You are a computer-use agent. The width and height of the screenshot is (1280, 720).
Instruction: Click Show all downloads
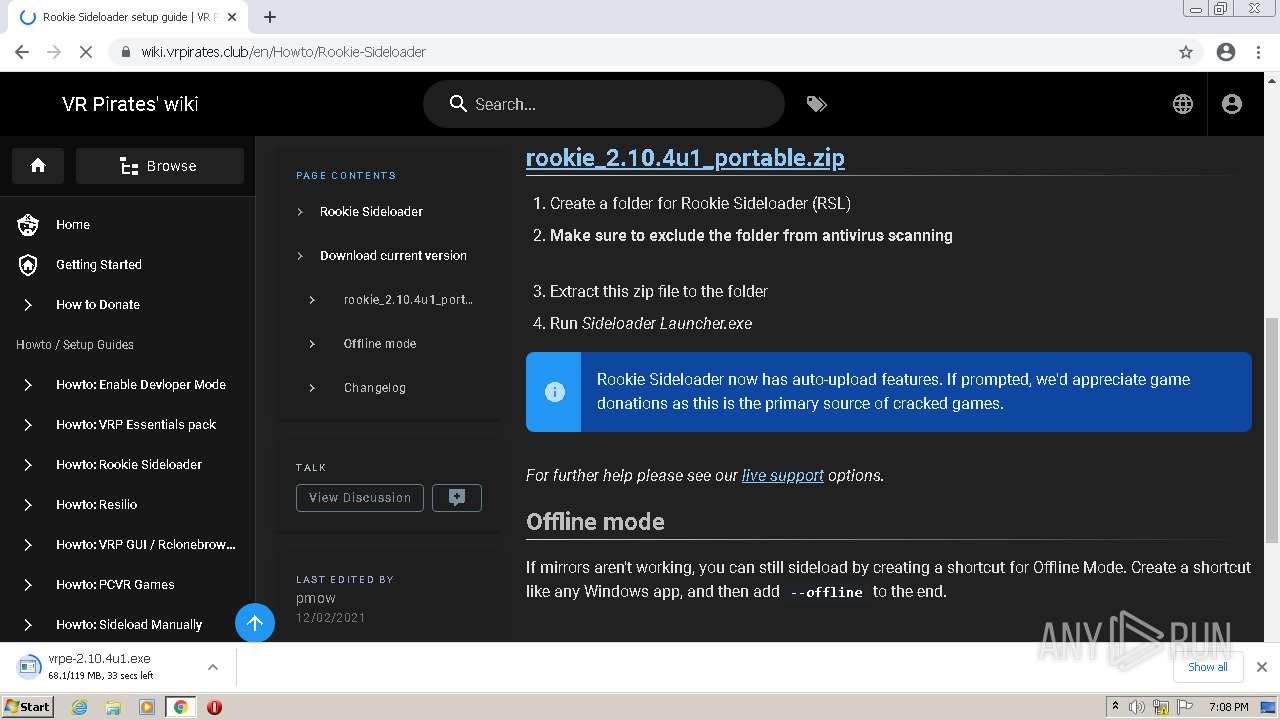(x=1208, y=667)
